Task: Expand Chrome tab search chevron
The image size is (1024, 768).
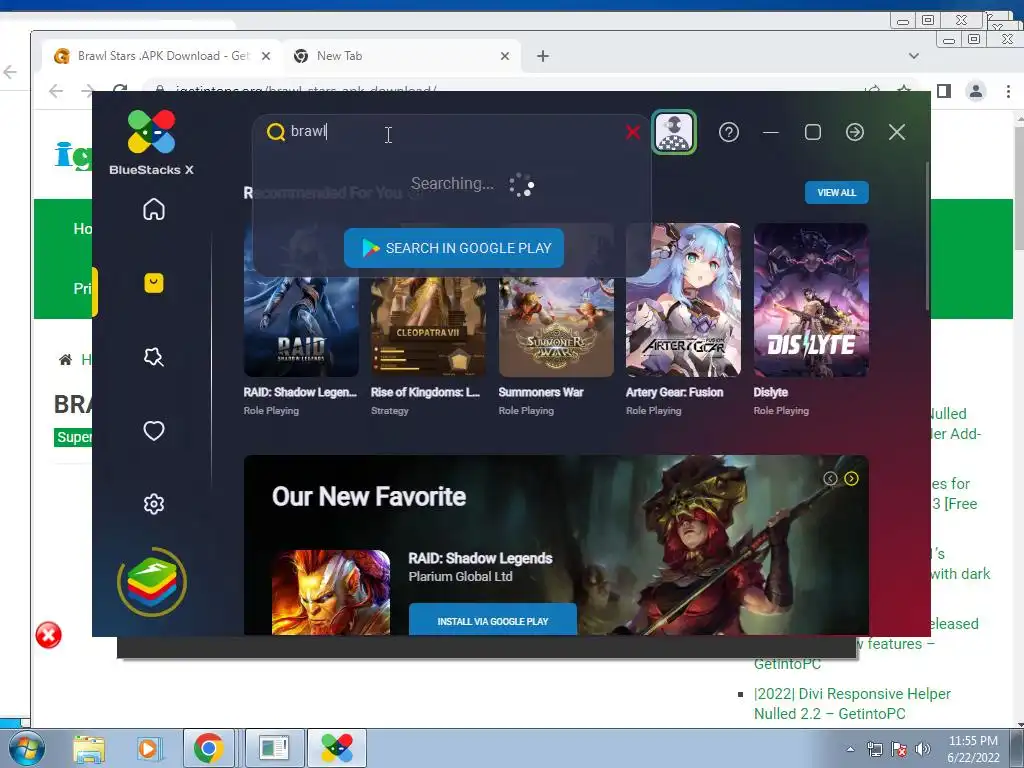Action: click(x=914, y=56)
